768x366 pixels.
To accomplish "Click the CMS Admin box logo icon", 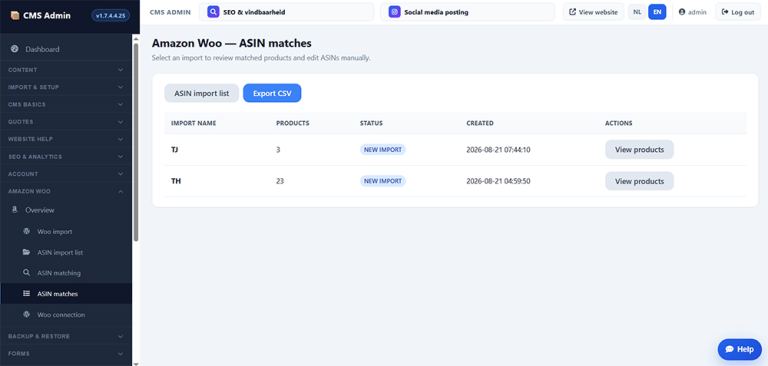I will click(15, 16).
